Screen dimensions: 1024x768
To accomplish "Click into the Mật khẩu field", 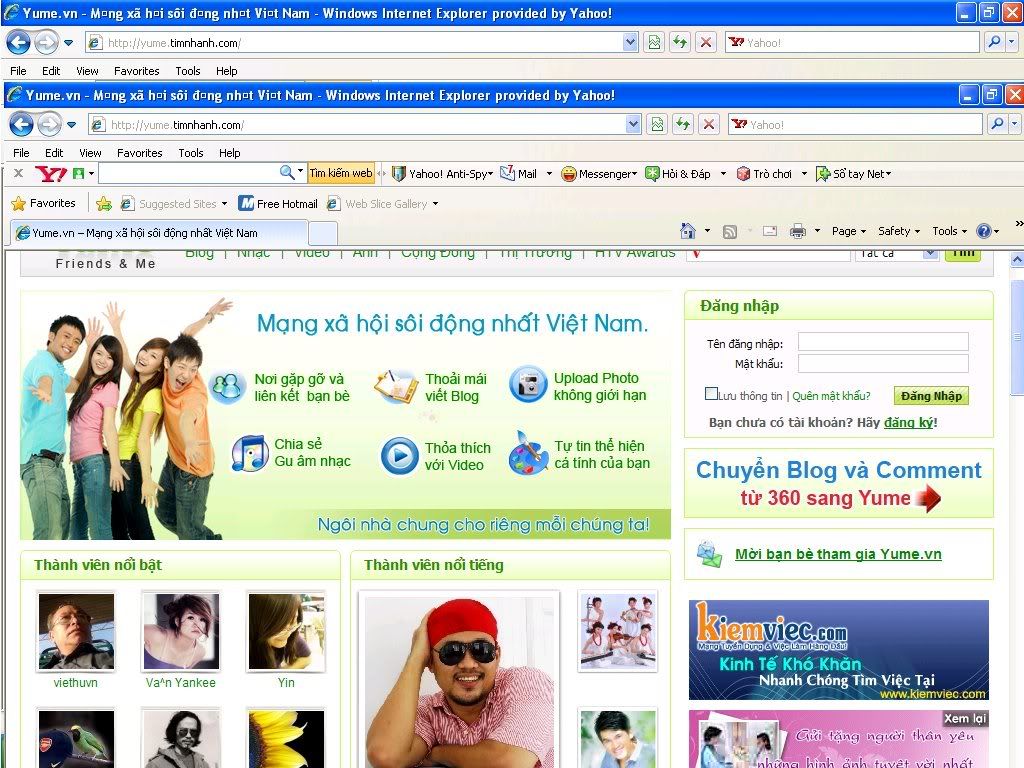I will 883,364.
